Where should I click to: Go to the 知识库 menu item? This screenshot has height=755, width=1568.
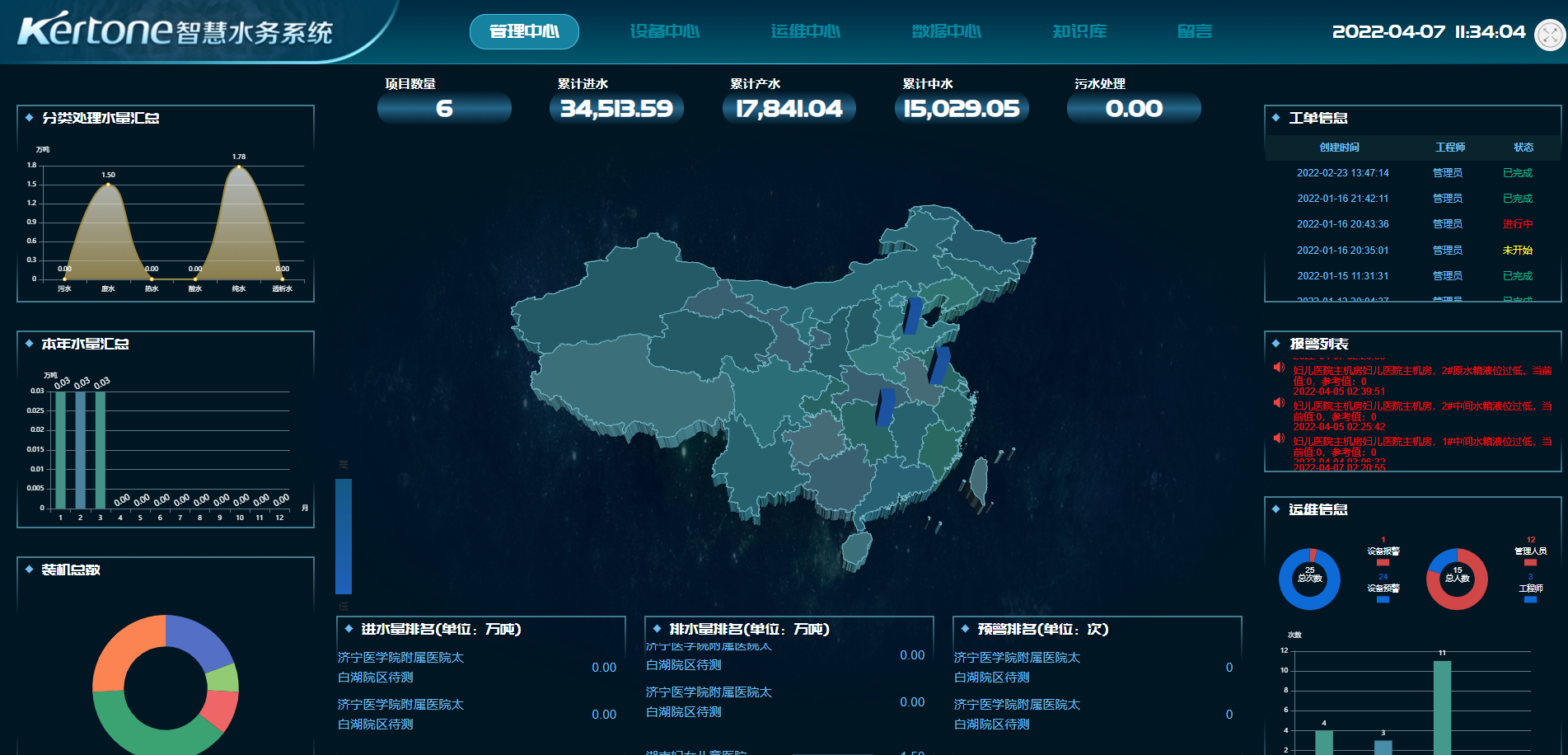point(1079,31)
